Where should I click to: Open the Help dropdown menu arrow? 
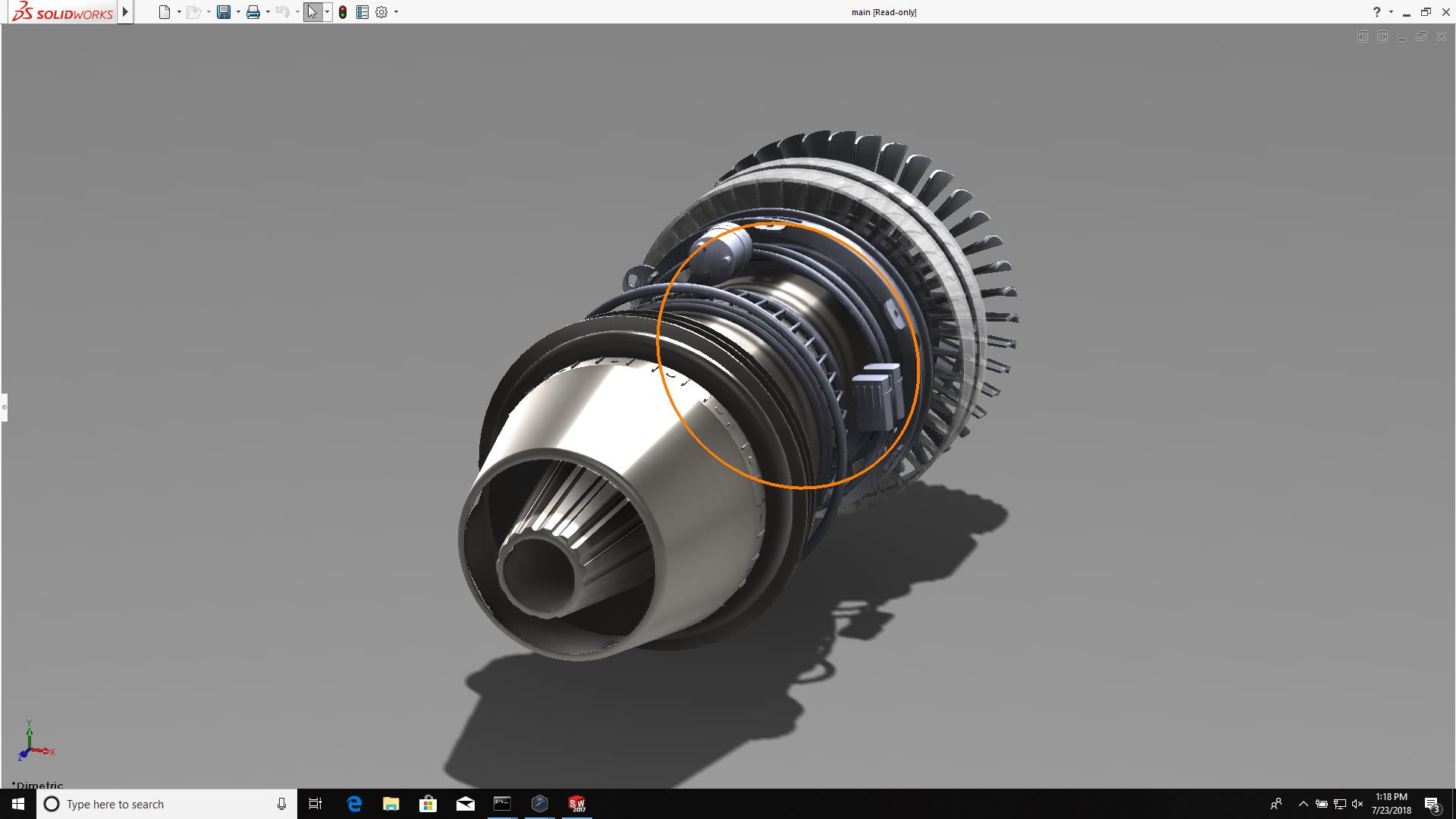point(1391,12)
